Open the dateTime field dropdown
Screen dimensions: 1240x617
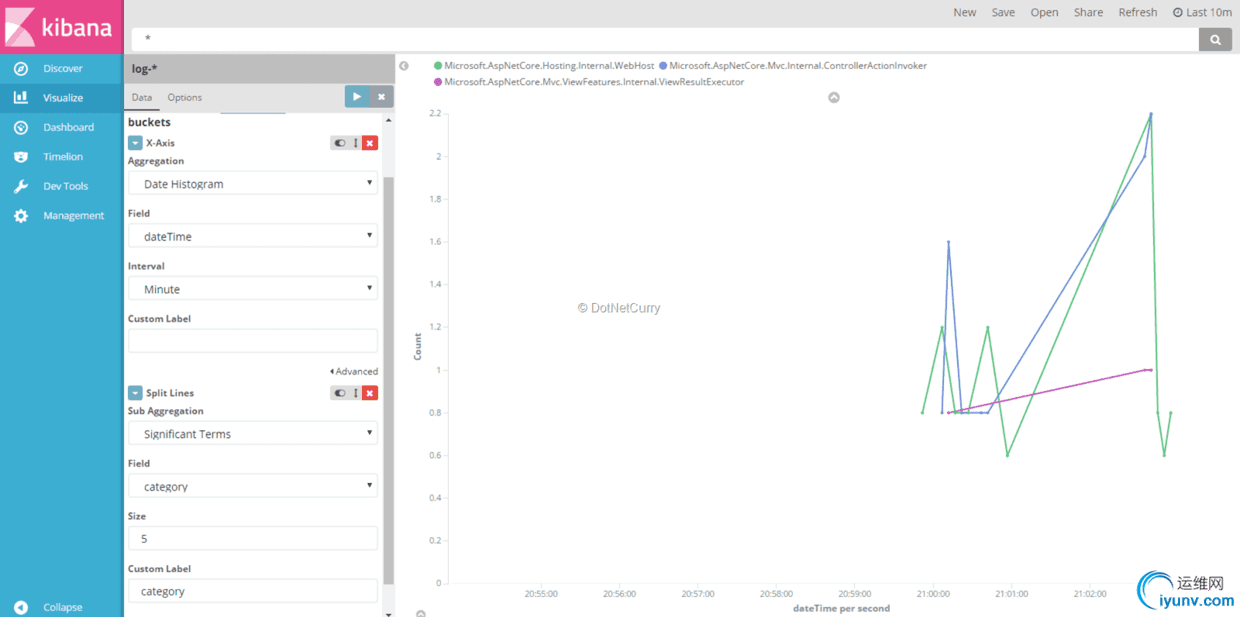point(253,236)
